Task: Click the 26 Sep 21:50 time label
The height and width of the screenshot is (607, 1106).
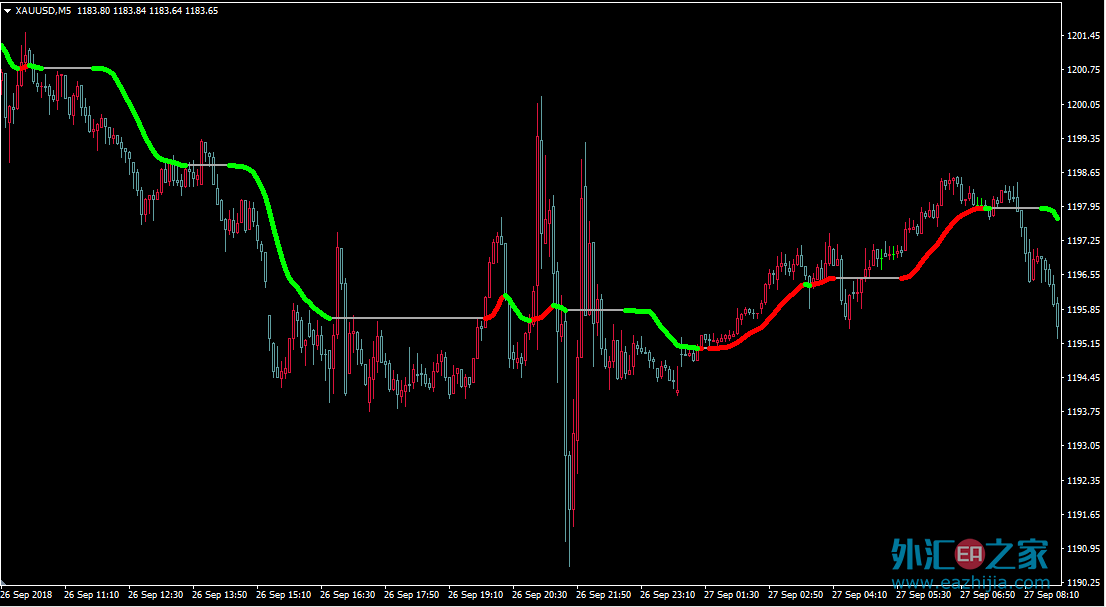Action: point(604,595)
